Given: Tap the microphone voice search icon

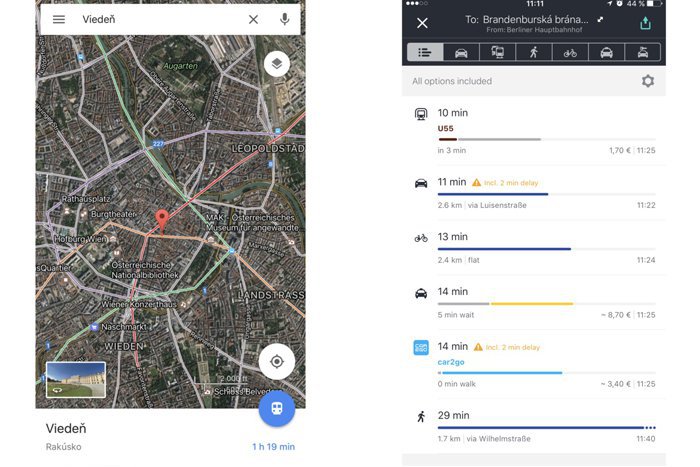Looking at the screenshot, I should 285,19.
